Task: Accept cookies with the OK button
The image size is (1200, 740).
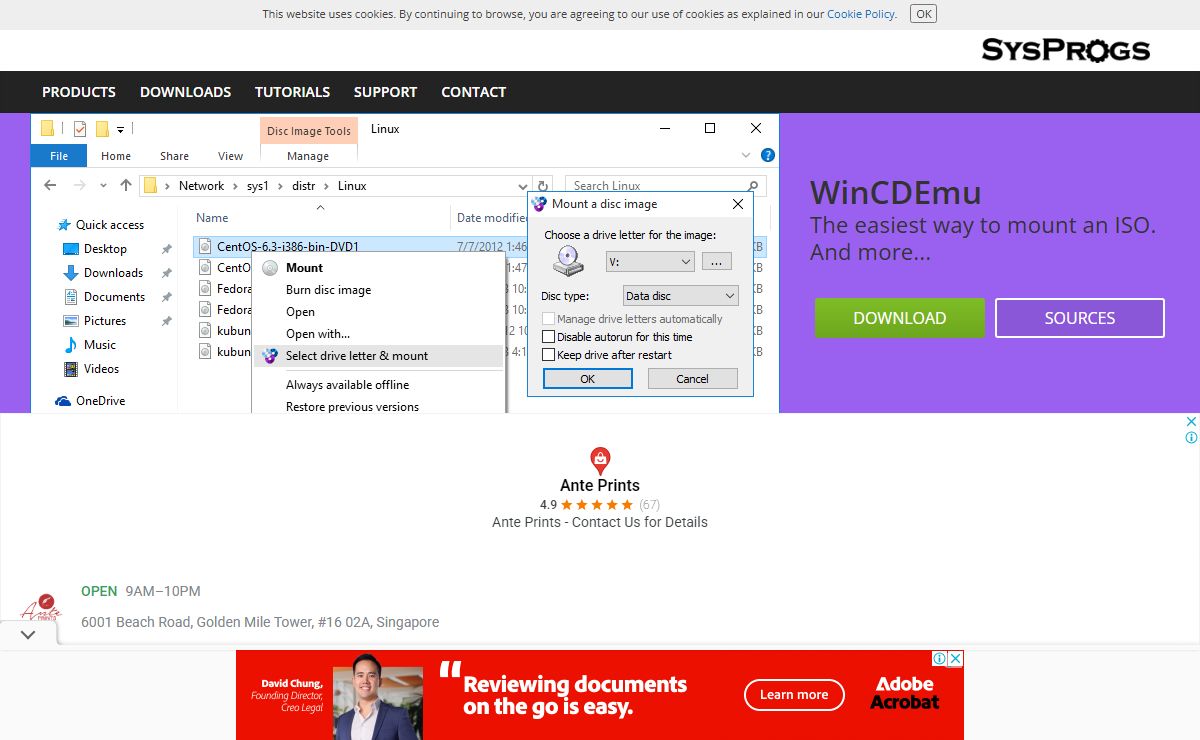Action: pyautogui.click(x=924, y=14)
